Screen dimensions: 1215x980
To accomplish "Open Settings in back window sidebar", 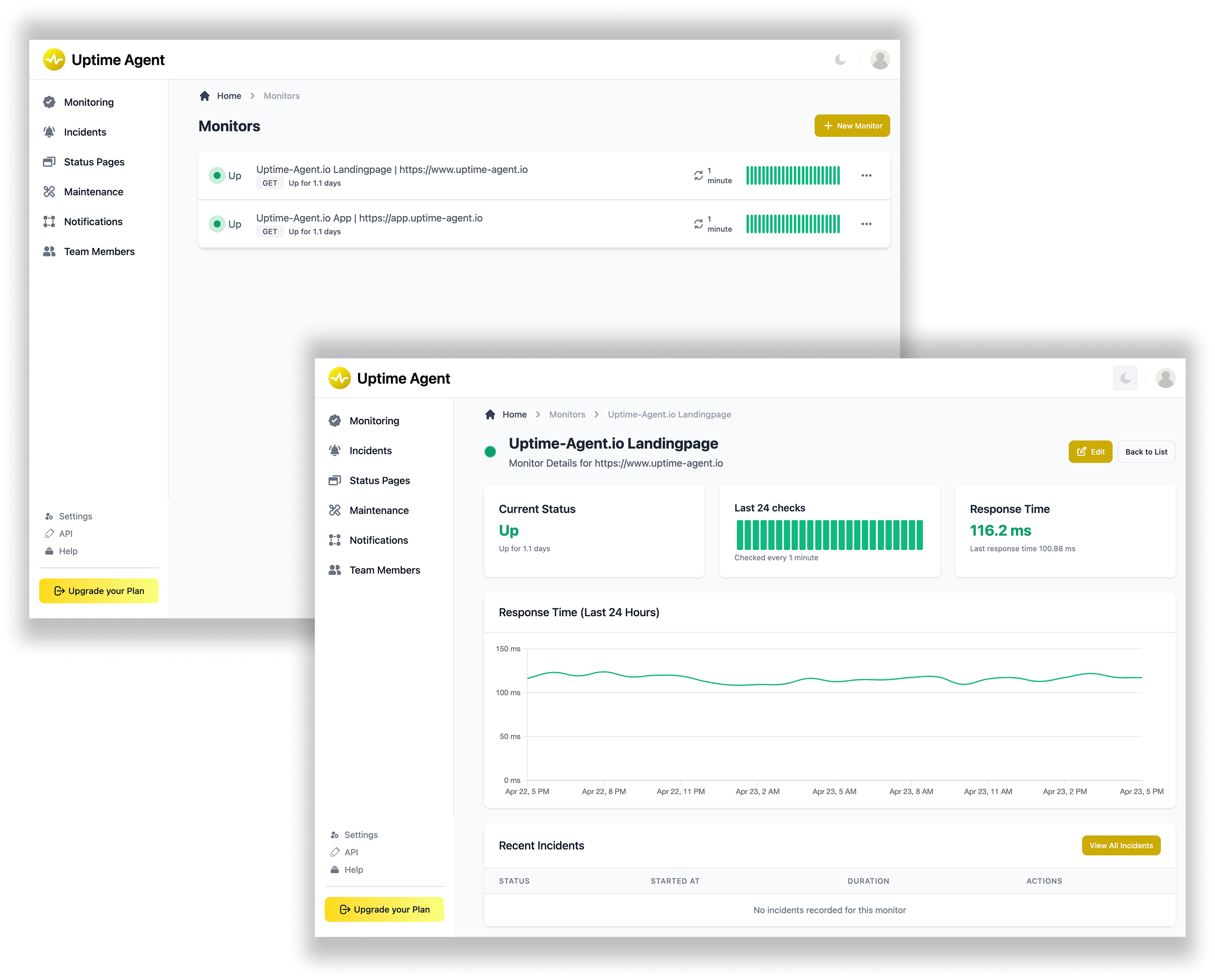I will coord(68,516).
